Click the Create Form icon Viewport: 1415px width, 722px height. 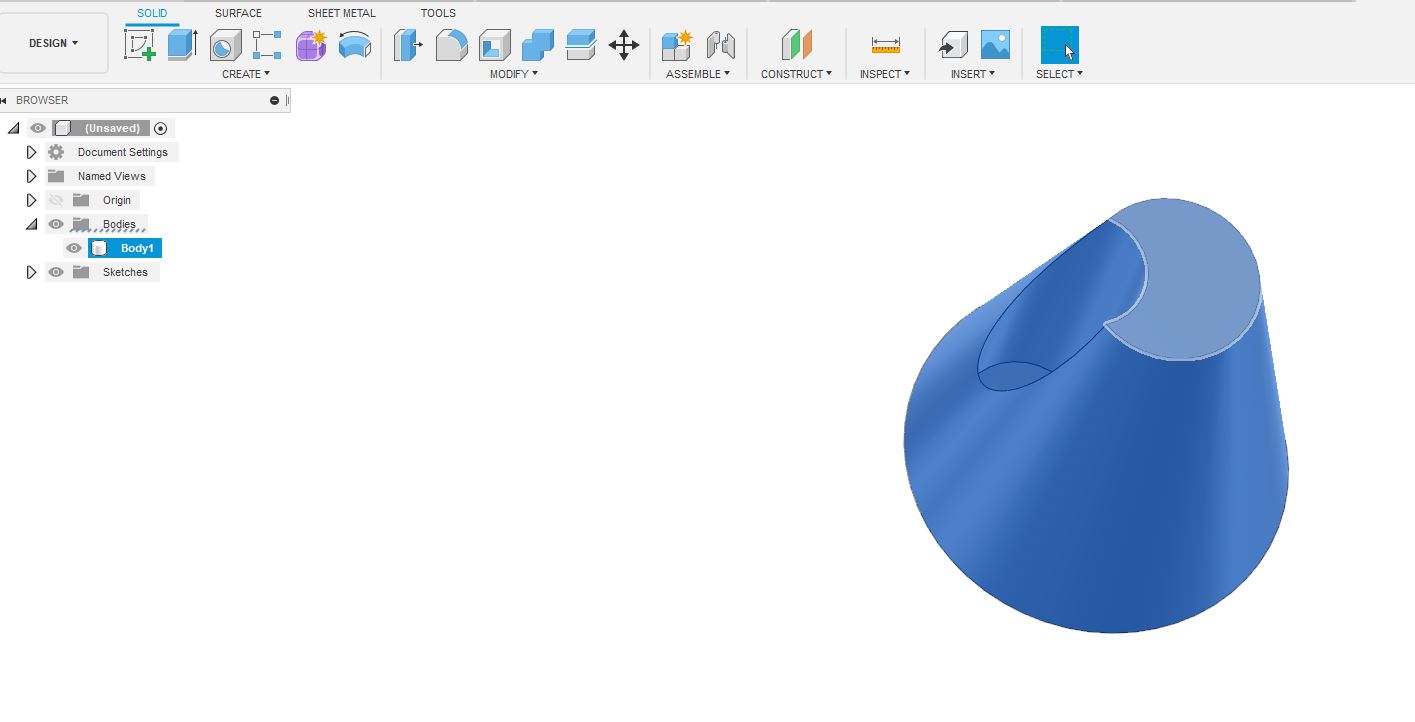click(311, 45)
